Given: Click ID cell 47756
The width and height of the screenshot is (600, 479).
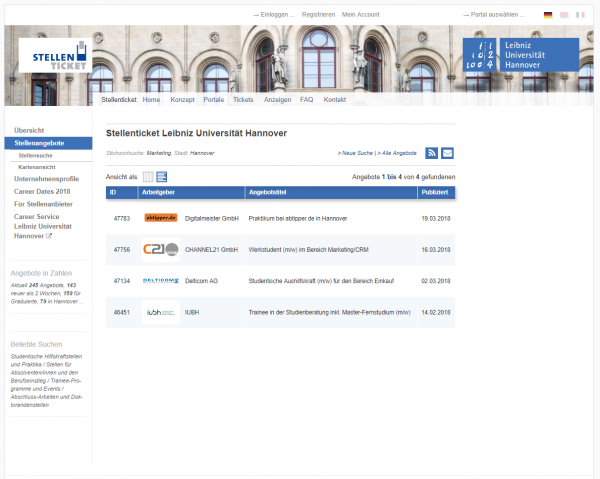Looking at the screenshot, I should (x=122, y=249).
